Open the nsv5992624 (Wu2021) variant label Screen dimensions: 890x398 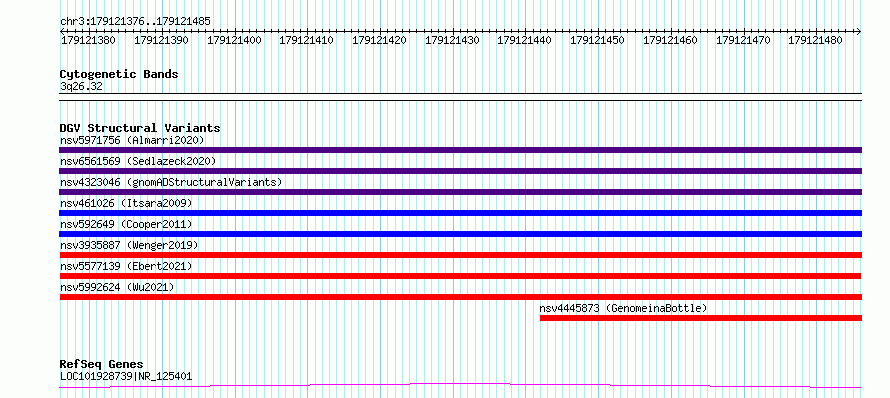pyautogui.click(x=117, y=287)
